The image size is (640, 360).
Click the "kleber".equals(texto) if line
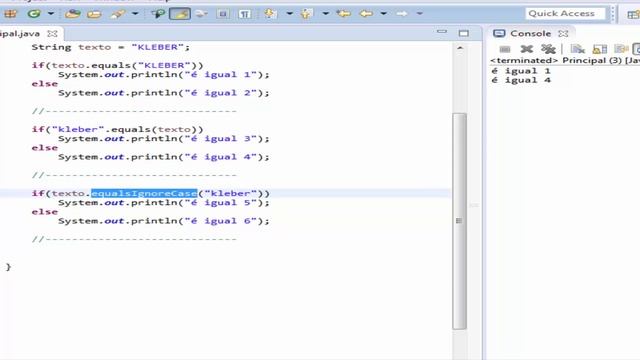tap(117, 129)
